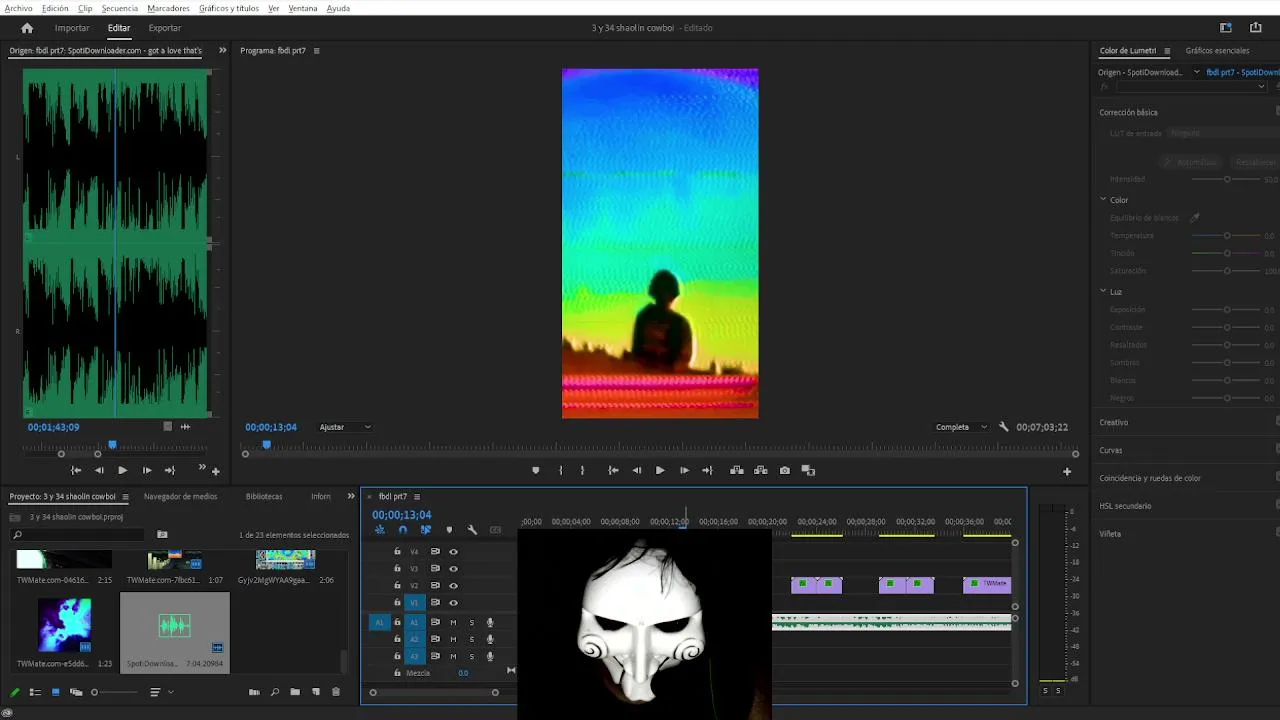
Task: Hide track V2 with its eye icon
Action: (453, 586)
